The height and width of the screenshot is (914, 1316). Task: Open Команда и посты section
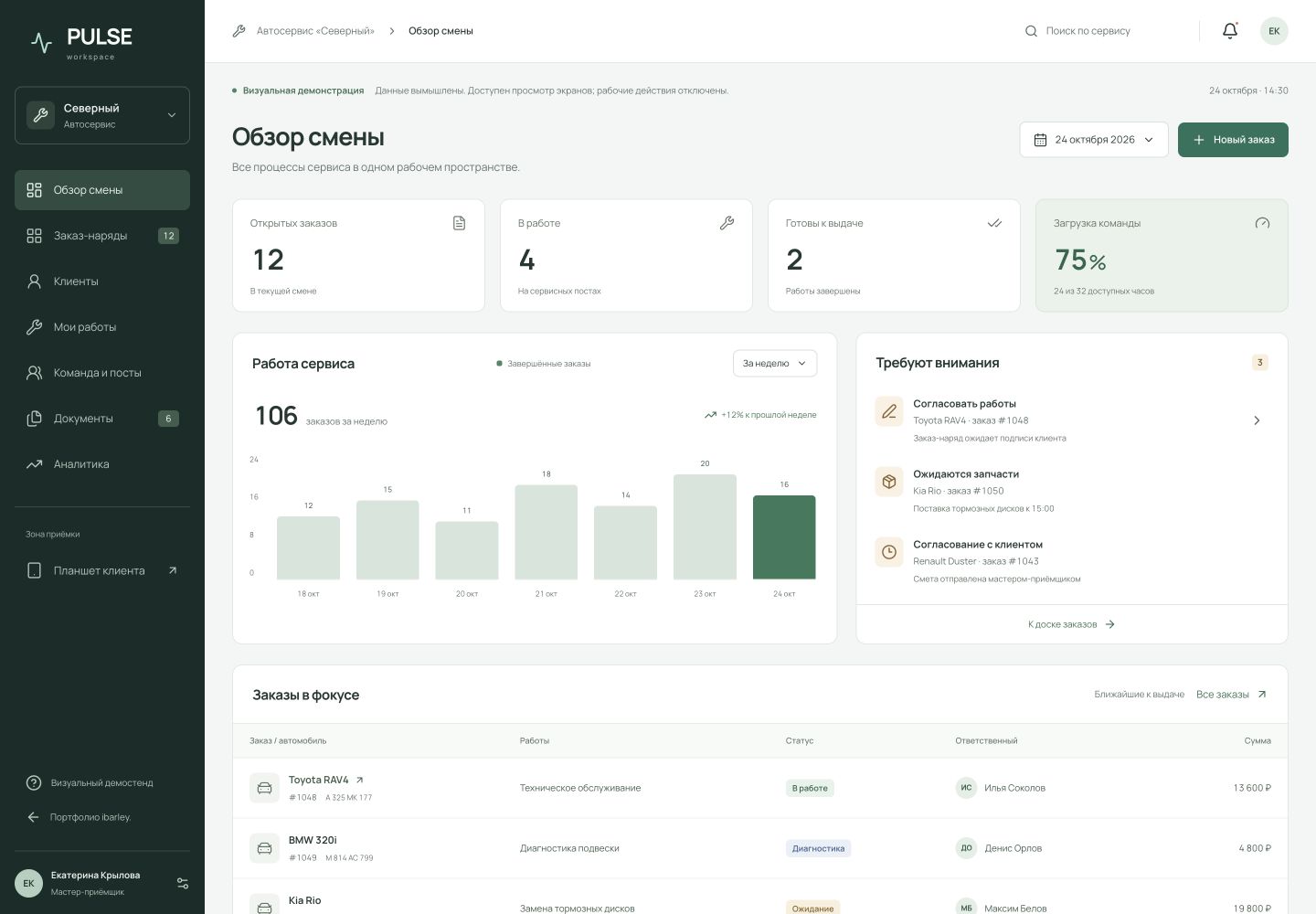click(x=102, y=373)
